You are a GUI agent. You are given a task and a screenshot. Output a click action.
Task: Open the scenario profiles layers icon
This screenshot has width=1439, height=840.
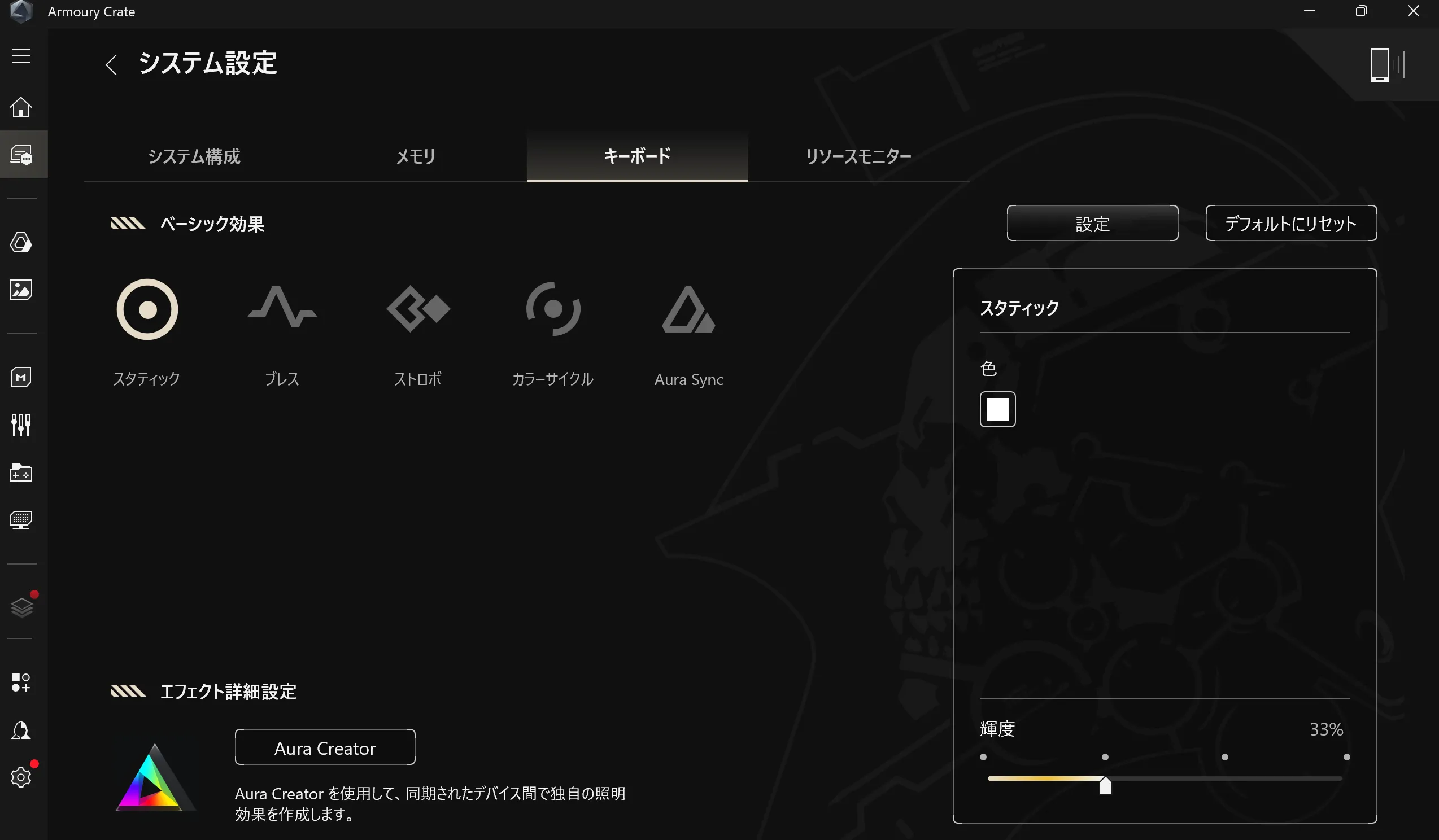click(x=21, y=607)
